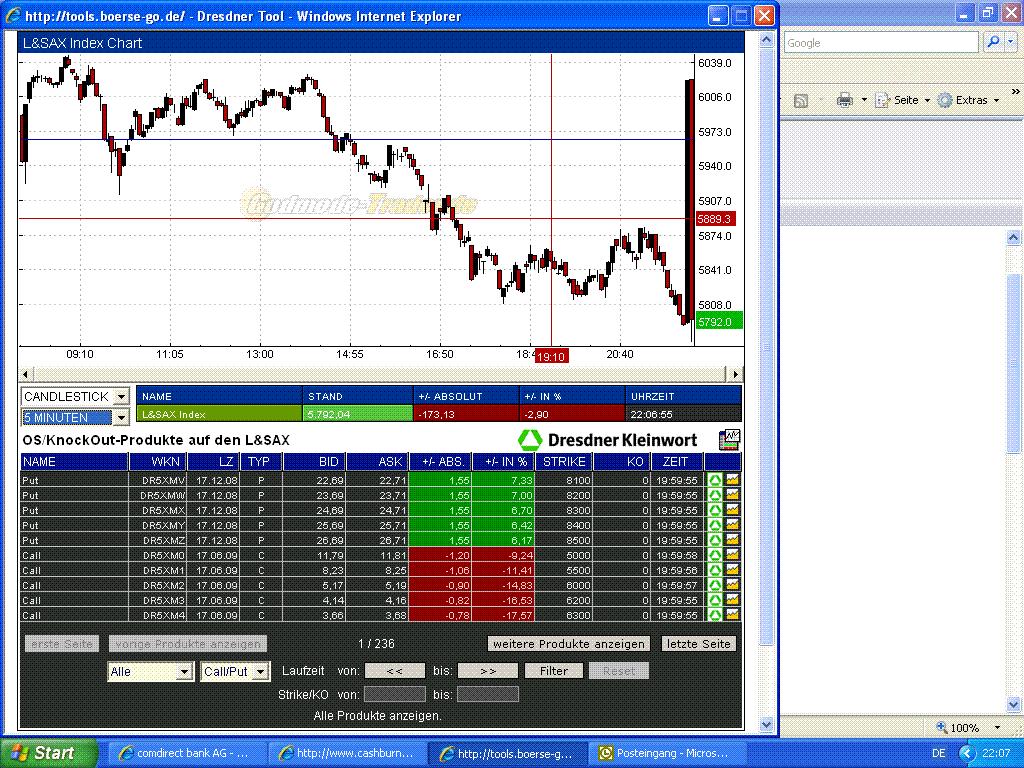Expand the print options arrow

click(864, 101)
